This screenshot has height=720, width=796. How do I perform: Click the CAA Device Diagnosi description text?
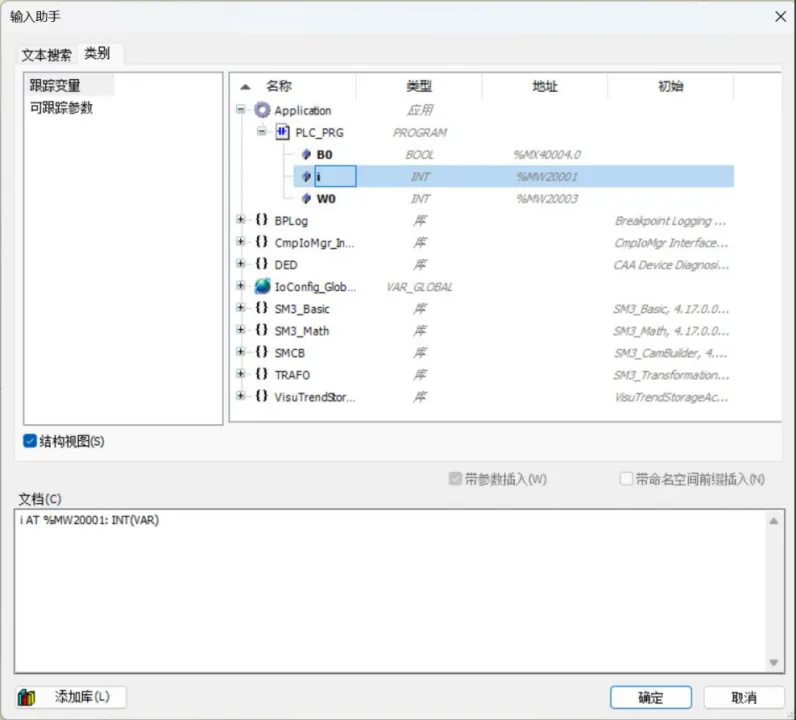pyautogui.click(x=671, y=265)
